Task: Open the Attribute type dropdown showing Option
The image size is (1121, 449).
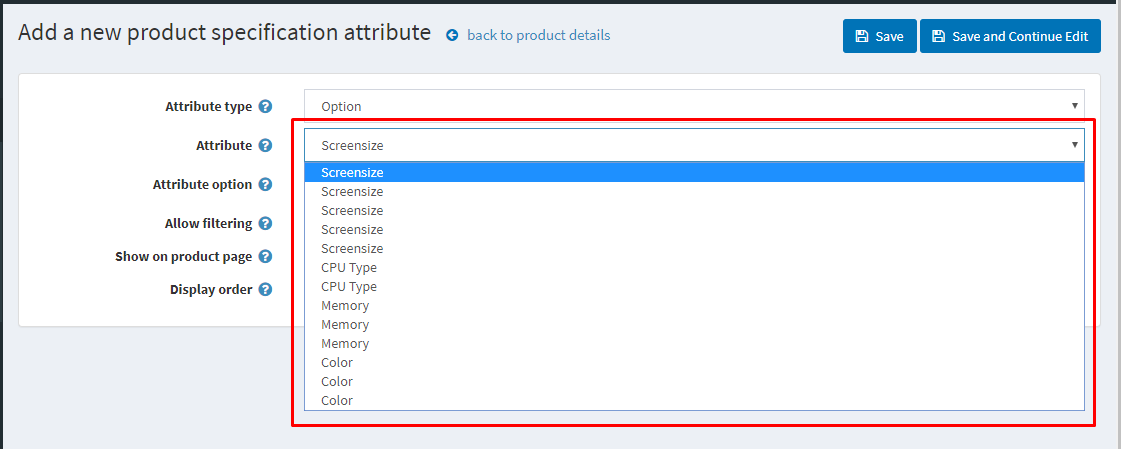Action: (x=694, y=106)
